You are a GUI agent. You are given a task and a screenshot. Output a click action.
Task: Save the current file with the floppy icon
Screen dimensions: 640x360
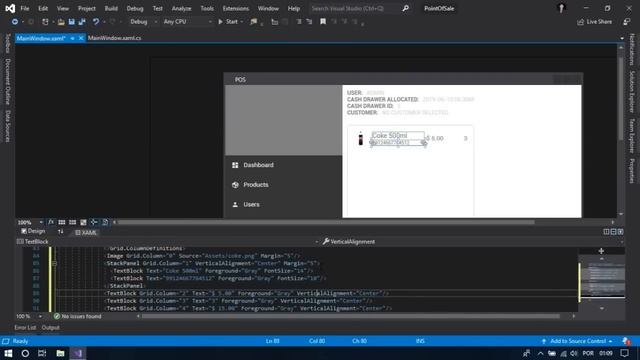click(71, 22)
